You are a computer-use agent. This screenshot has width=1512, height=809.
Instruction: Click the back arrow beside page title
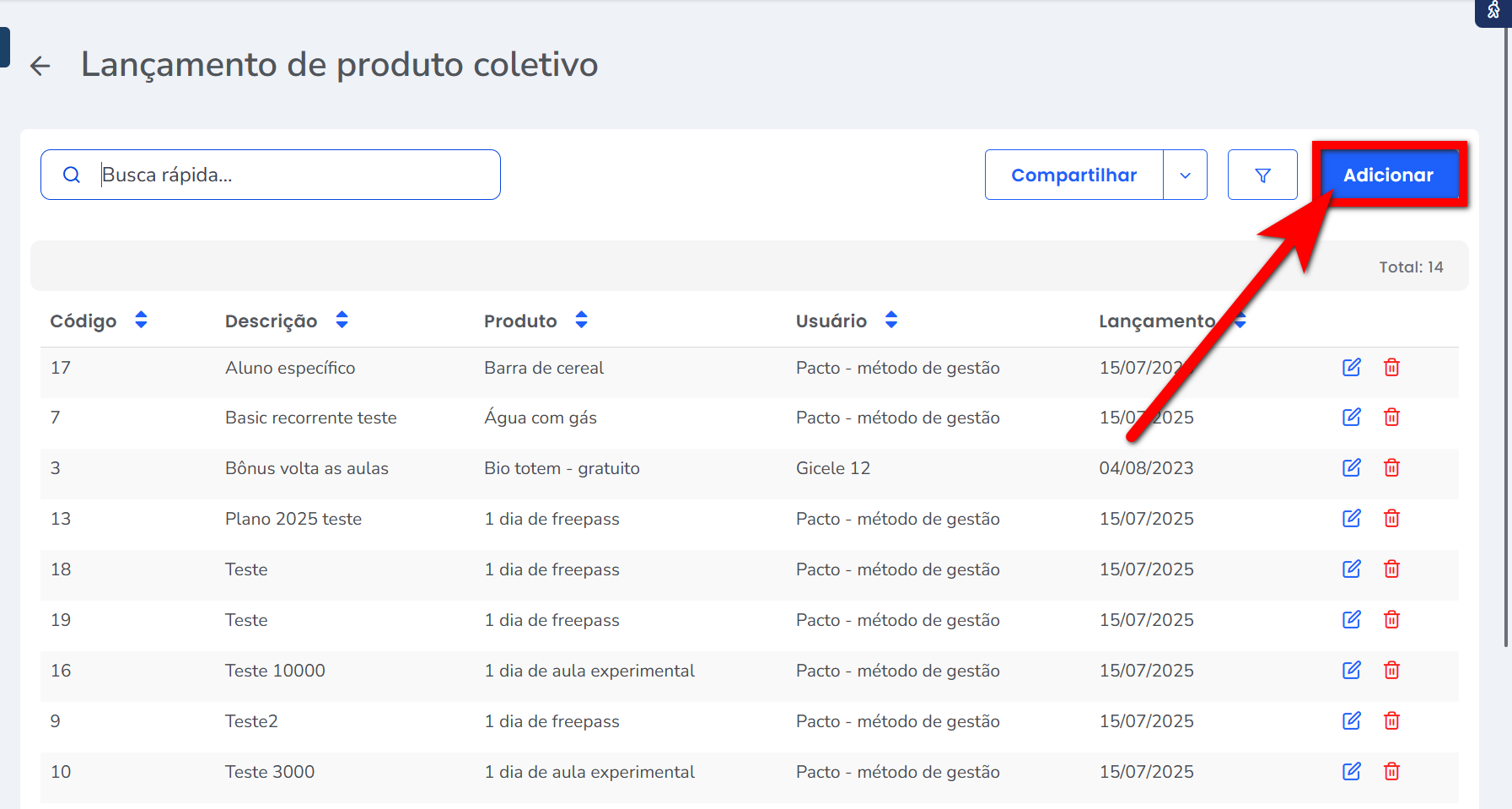click(40, 66)
